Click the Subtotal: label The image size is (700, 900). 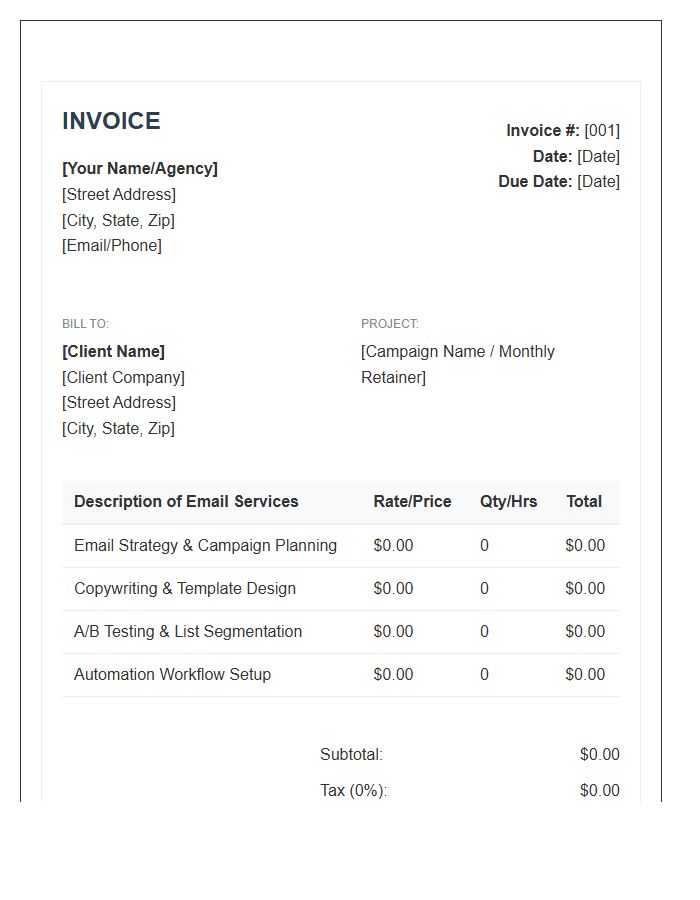(351, 754)
